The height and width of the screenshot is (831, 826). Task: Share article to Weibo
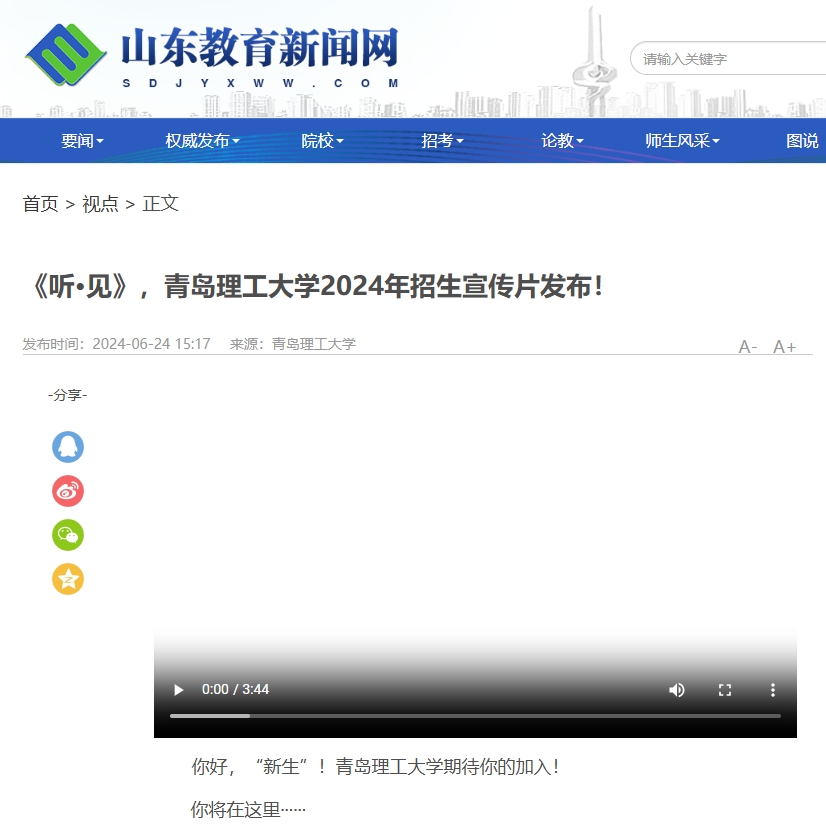point(68,491)
